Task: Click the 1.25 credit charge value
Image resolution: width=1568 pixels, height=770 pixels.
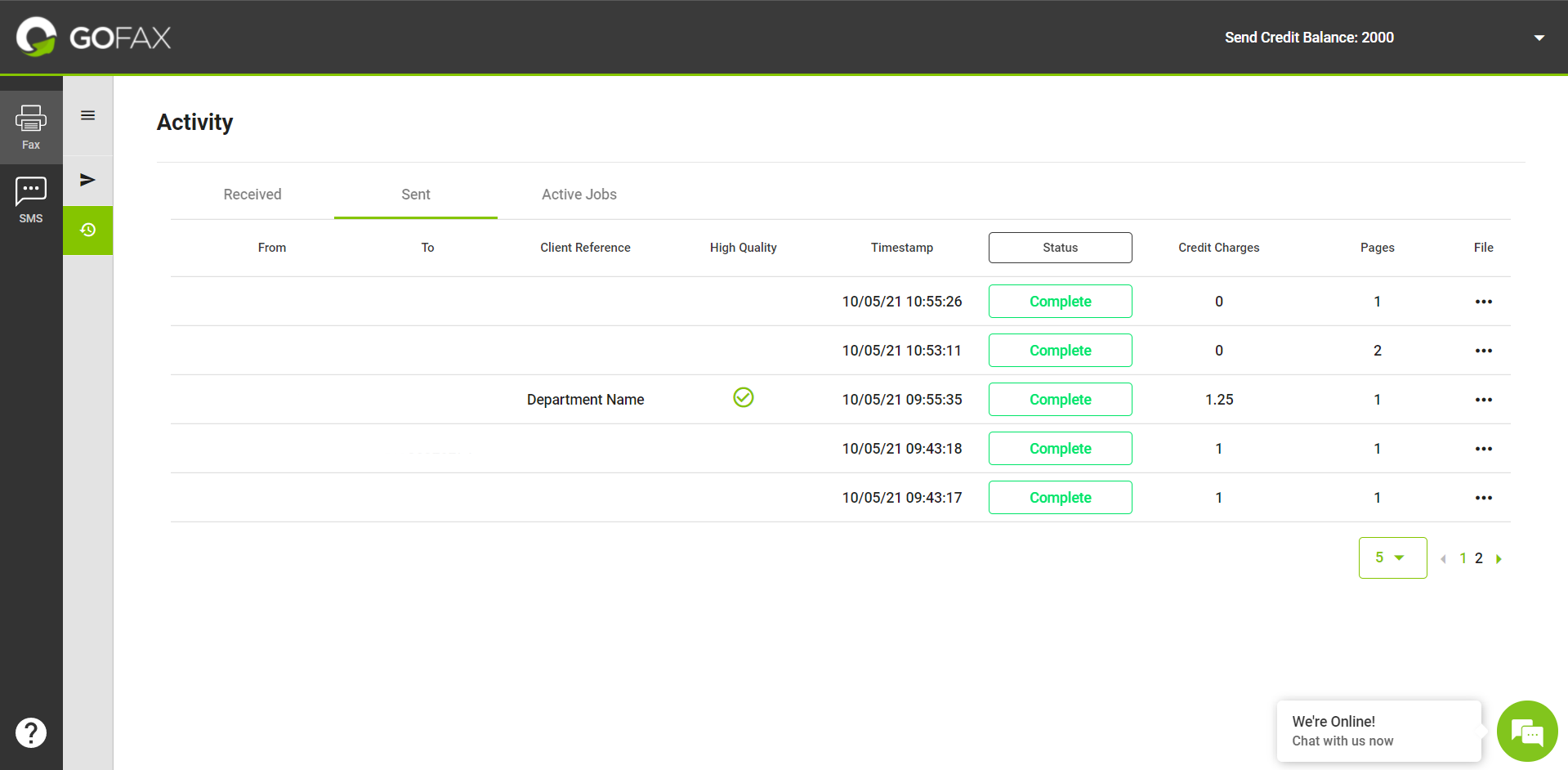Action: point(1219,400)
